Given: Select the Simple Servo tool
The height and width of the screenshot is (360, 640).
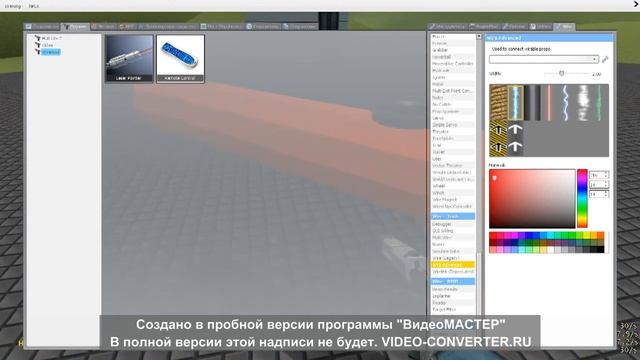Looking at the screenshot, I should pyautogui.click(x=452, y=125).
